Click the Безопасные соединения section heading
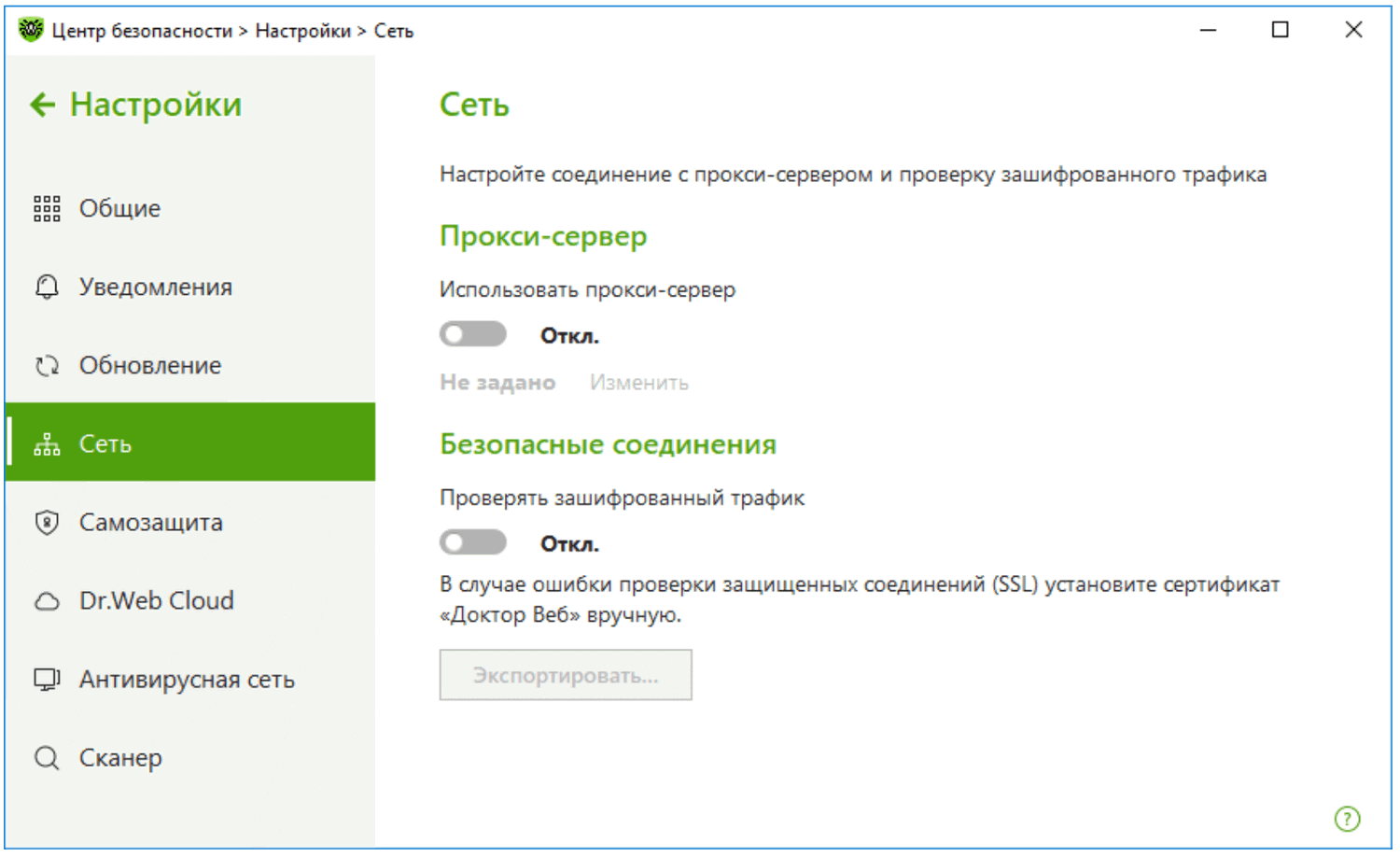 coord(609,444)
